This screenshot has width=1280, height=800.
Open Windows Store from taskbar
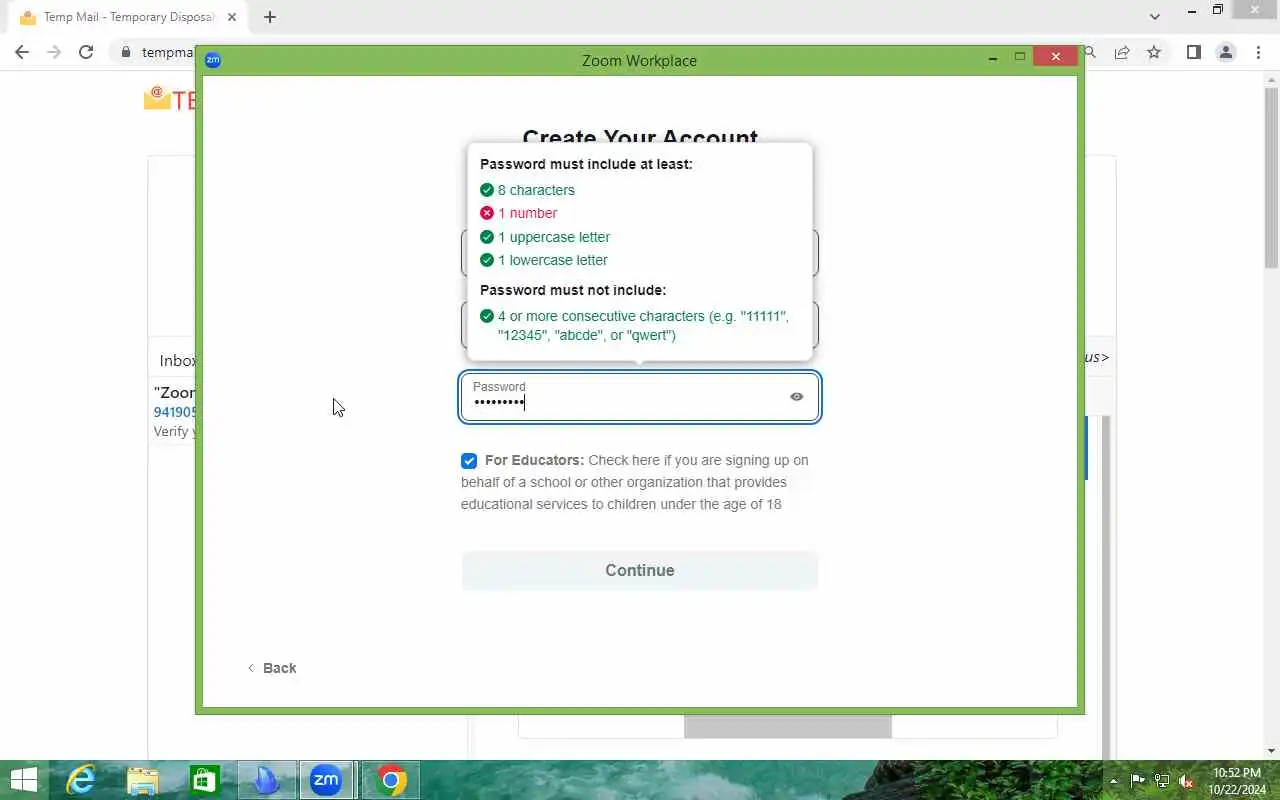point(205,780)
